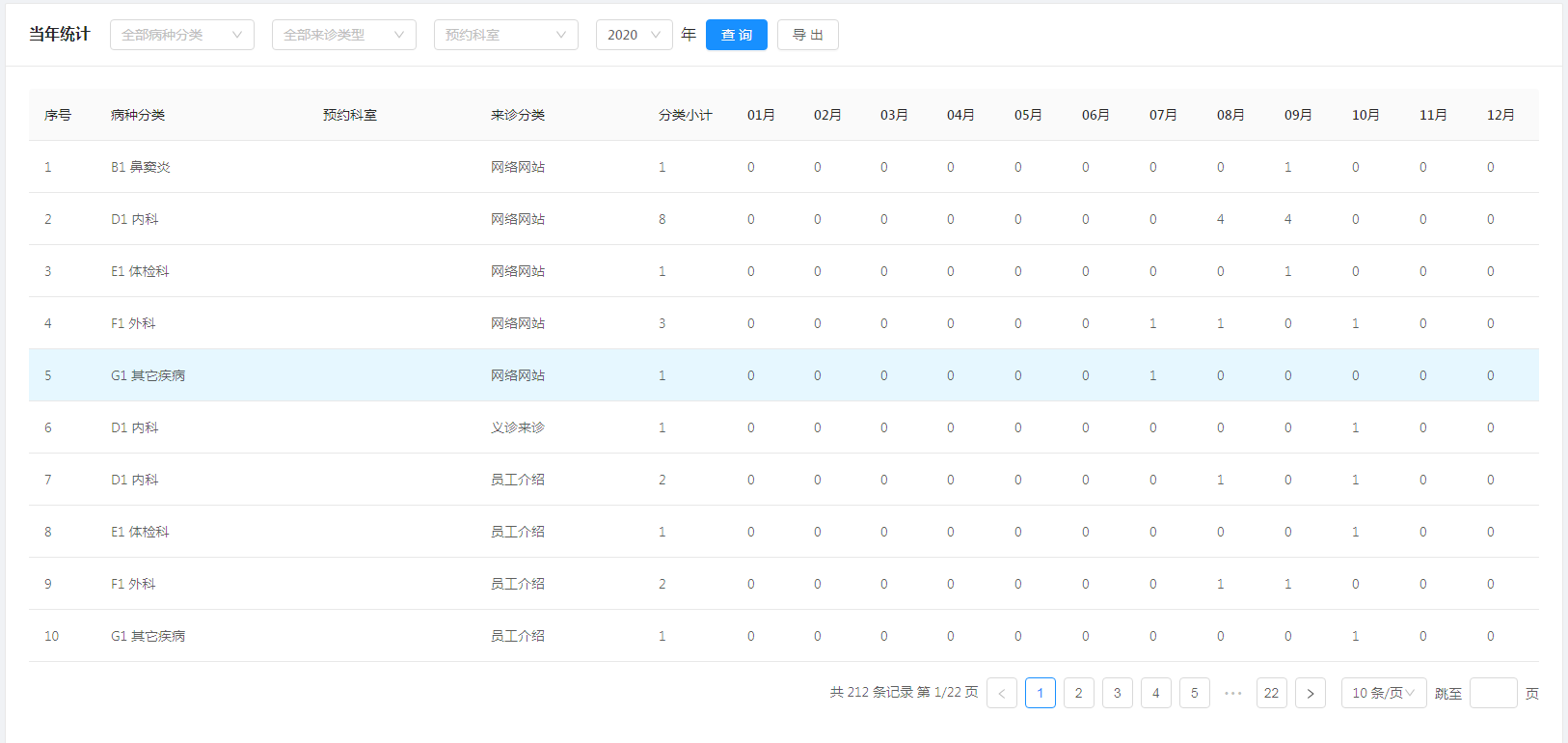This screenshot has height=743, width=1568.
Task: Click the 病种分类 column header
Action: [x=138, y=115]
